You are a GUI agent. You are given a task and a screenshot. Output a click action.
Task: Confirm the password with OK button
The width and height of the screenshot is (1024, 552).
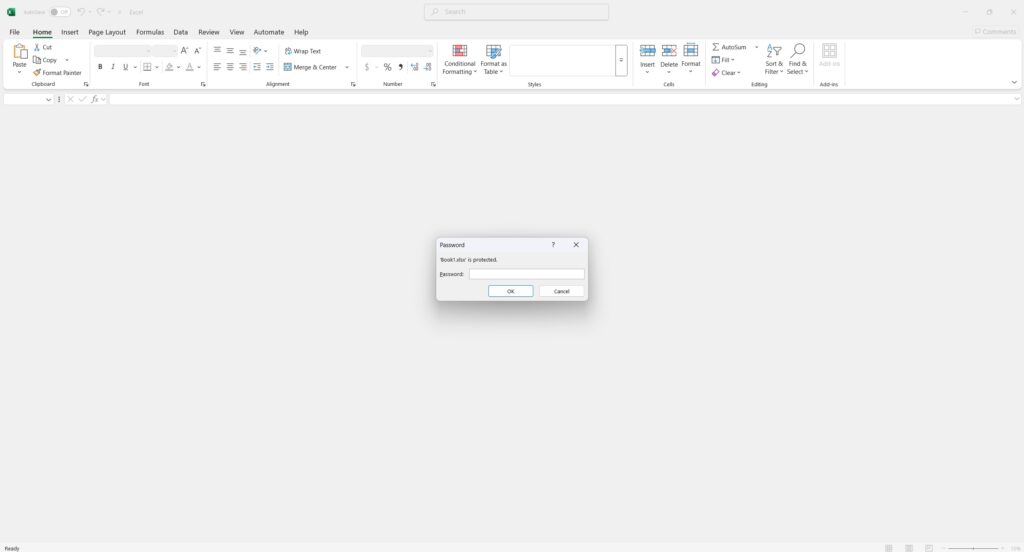point(511,291)
